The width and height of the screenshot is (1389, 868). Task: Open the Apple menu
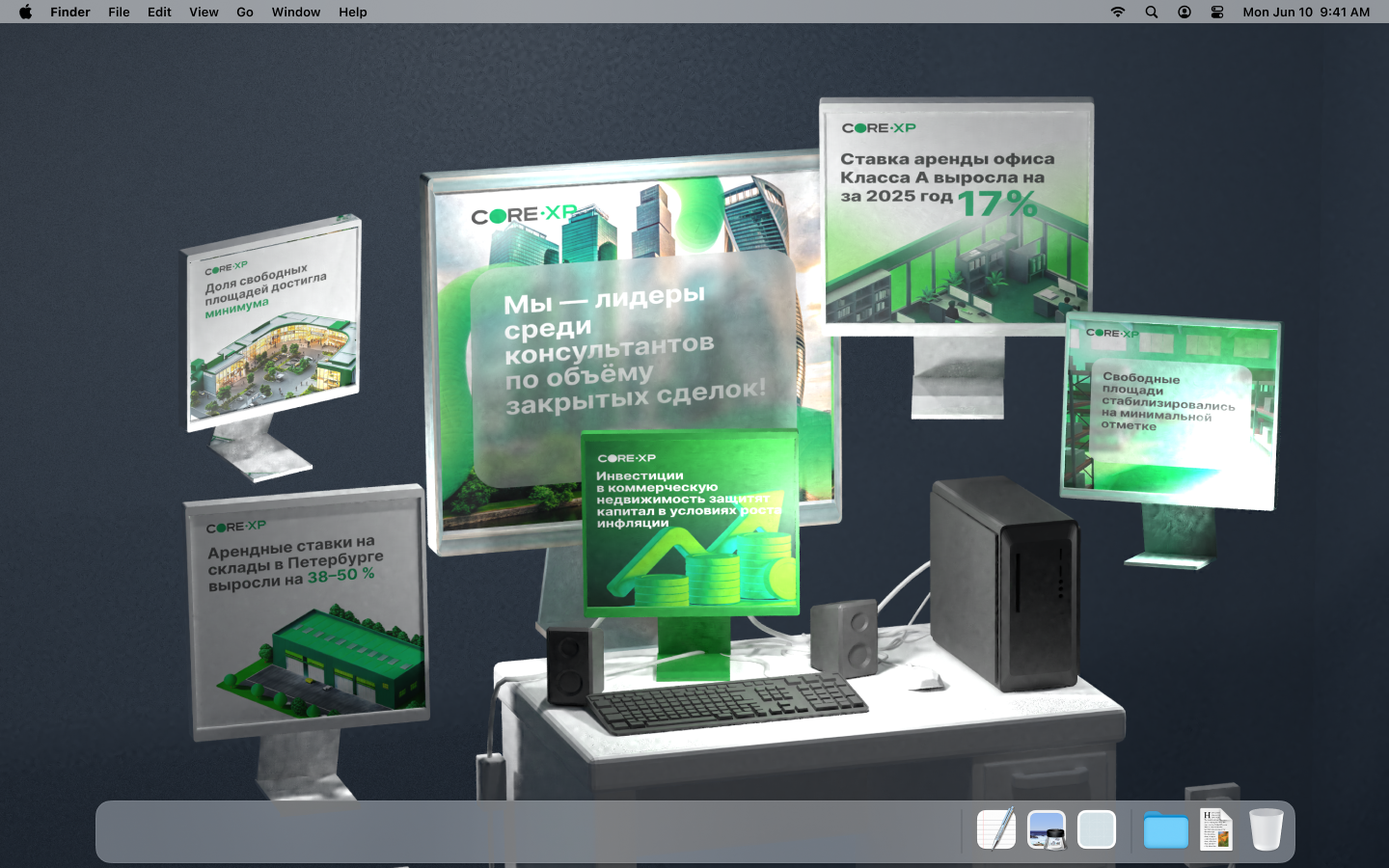point(26,12)
